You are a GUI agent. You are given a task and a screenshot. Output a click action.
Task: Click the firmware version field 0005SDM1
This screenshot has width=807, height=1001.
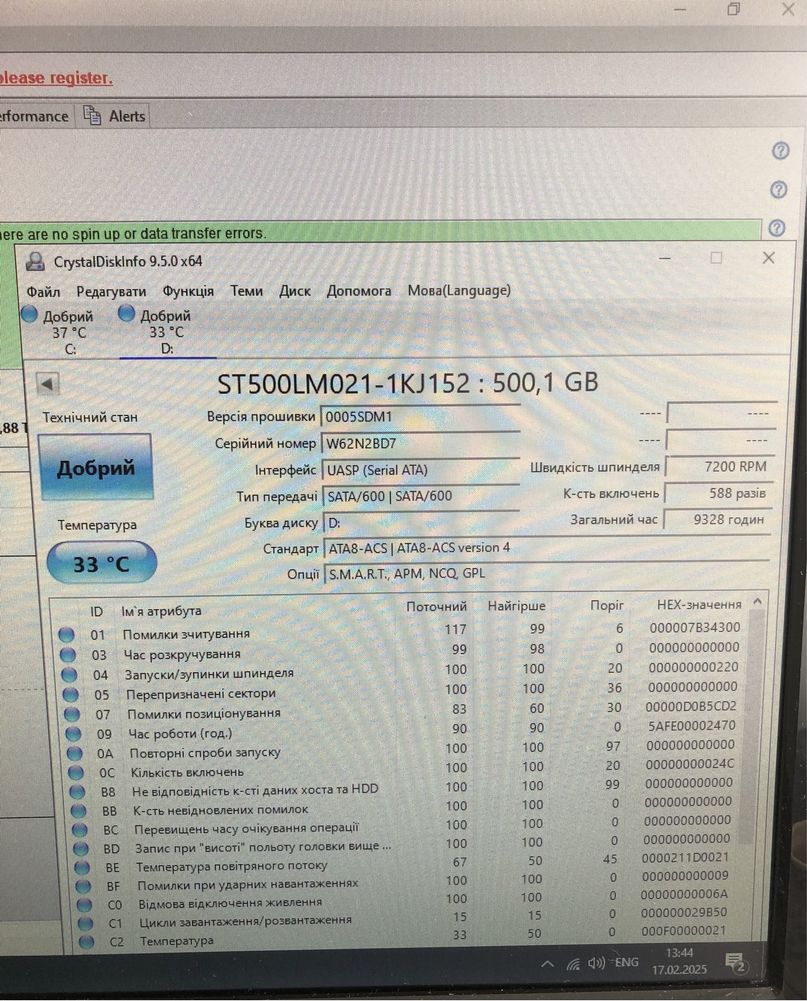click(x=419, y=417)
